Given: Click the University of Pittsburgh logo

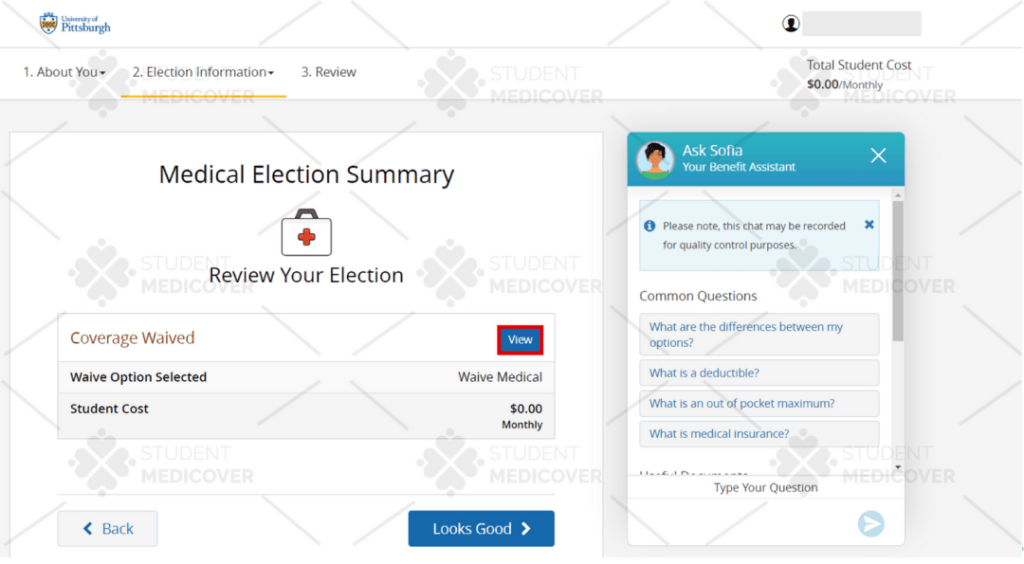Looking at the screenshot, I should (74, 24).
